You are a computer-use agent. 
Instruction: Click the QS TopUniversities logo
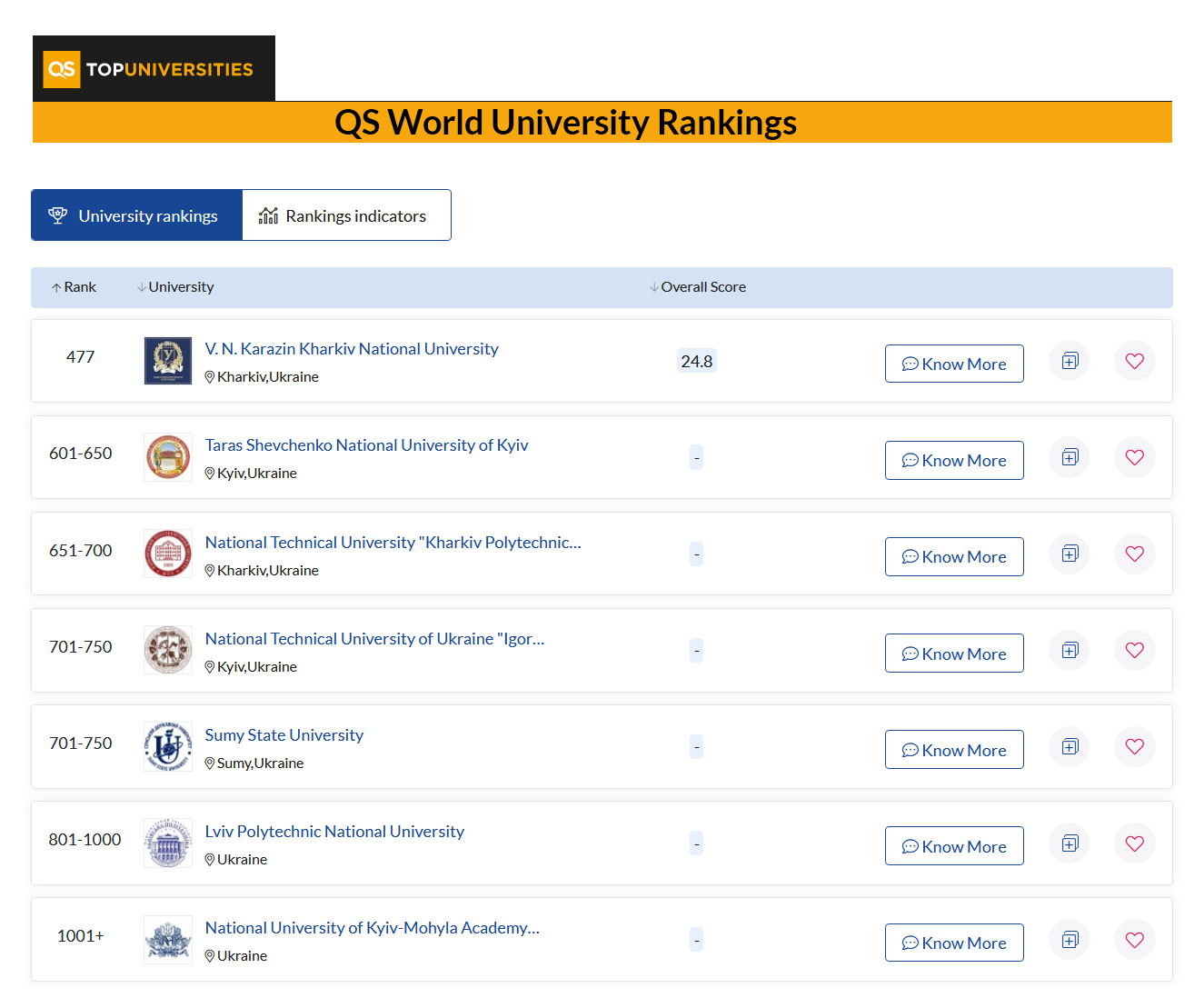tap(154, 69)
